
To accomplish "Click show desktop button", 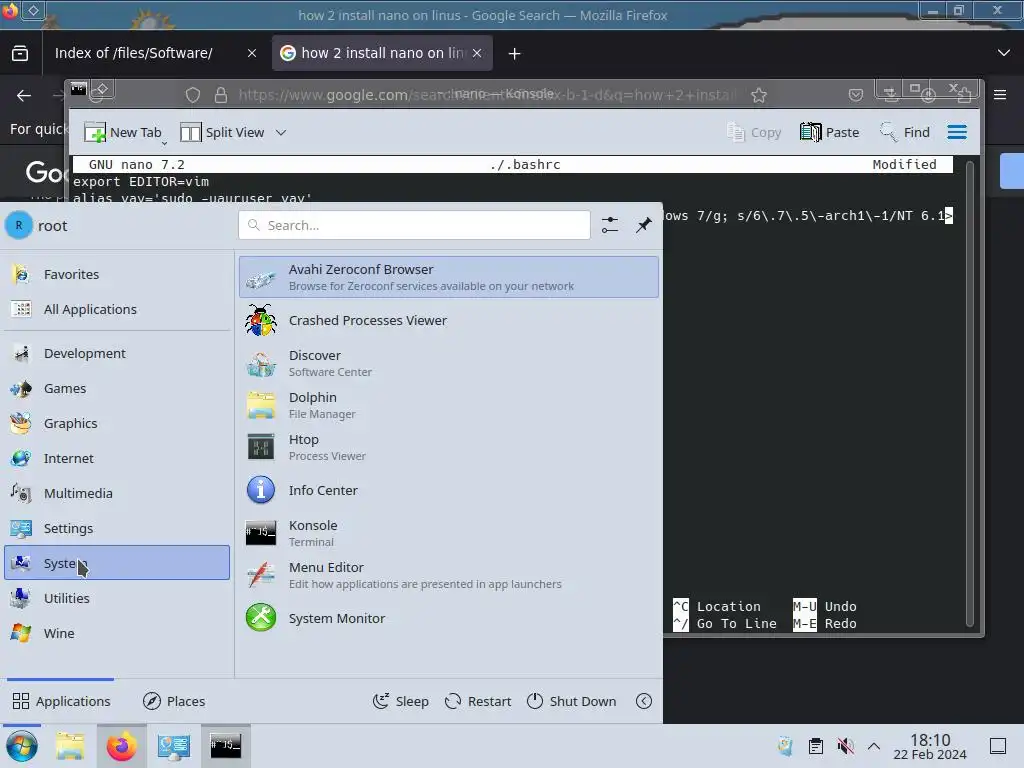I will pyautogui.click(x=998, y=746).
